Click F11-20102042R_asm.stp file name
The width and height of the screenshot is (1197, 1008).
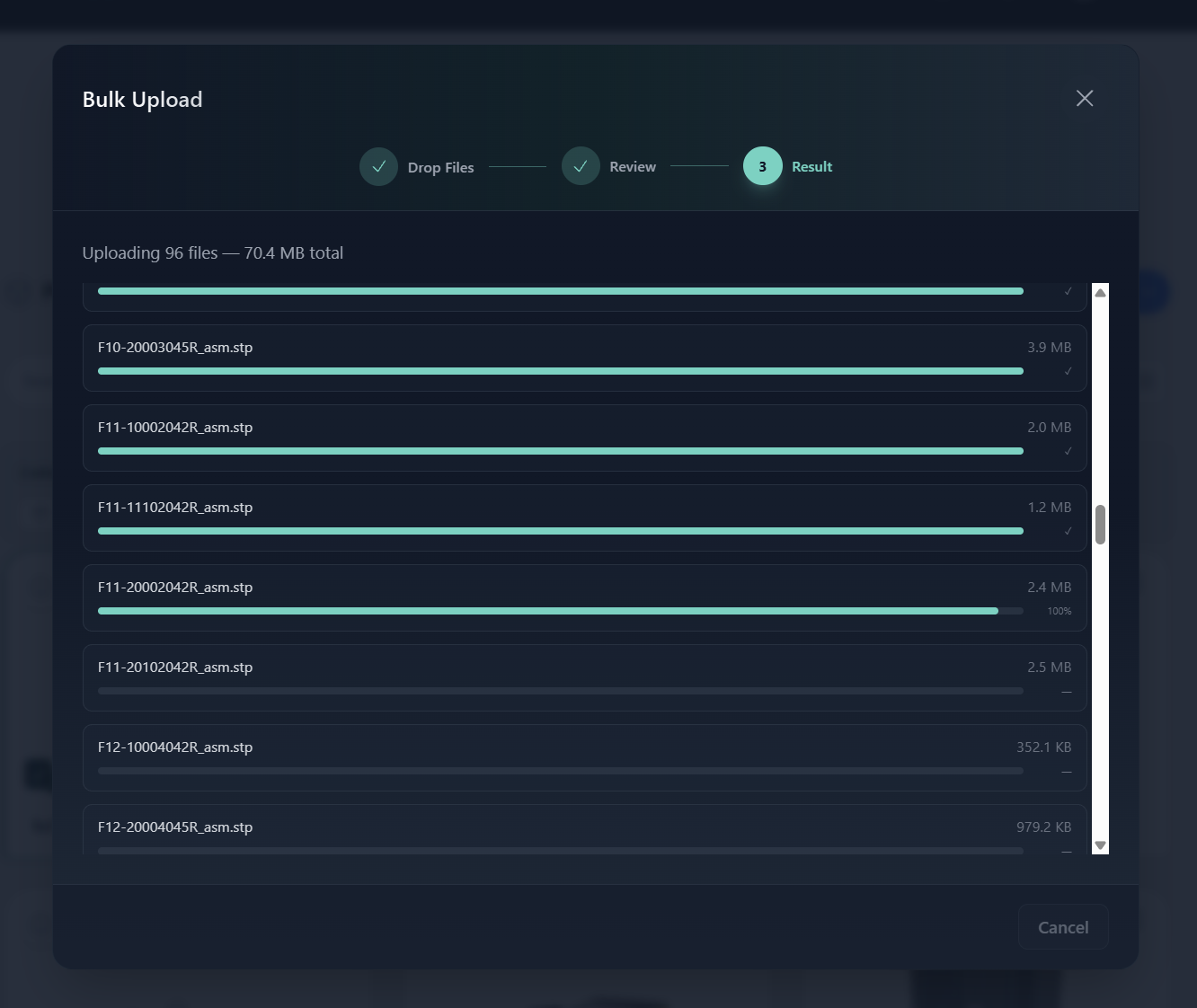pos(175,667)
